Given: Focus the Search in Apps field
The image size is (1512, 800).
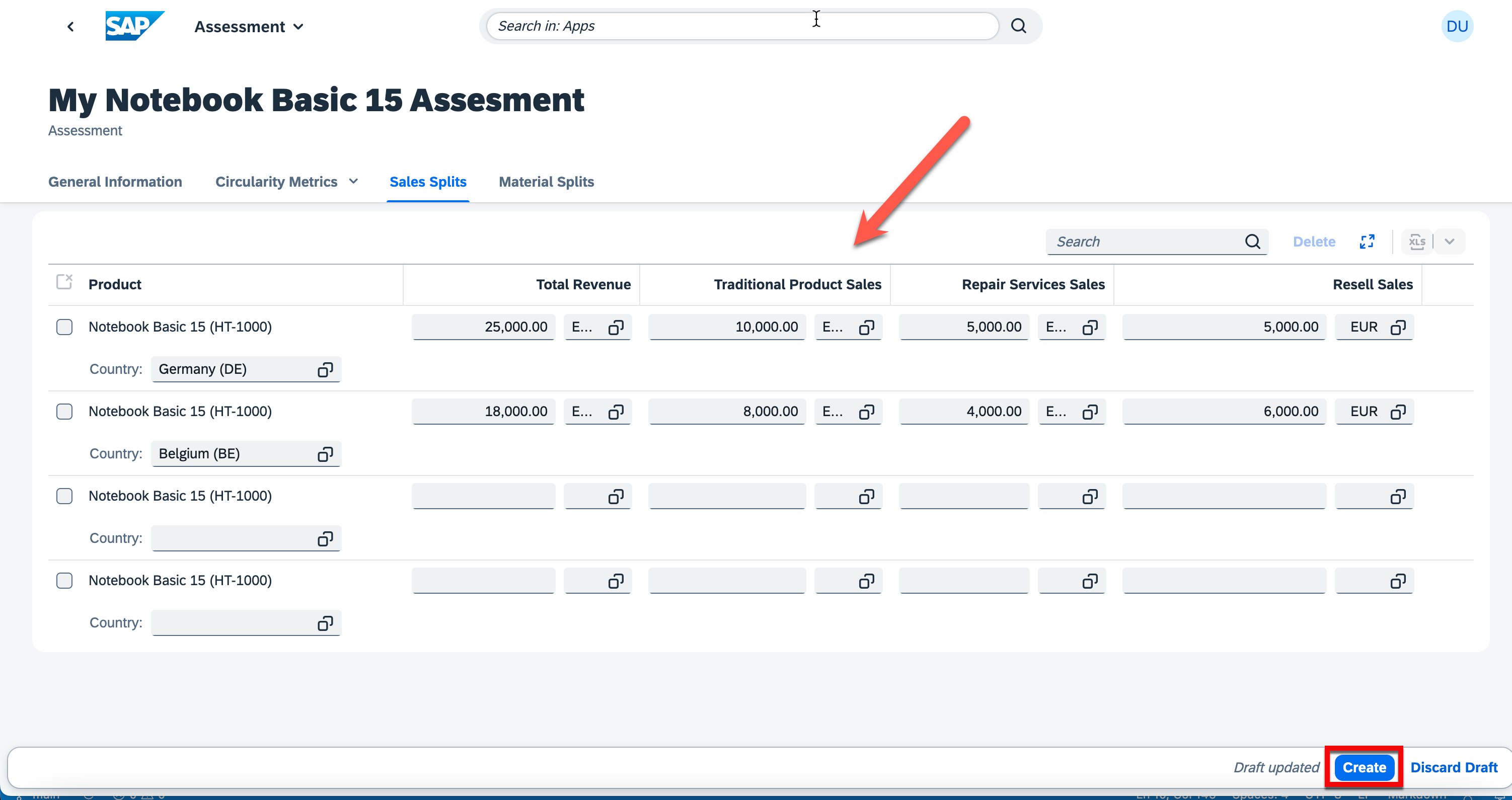Looking at the screenshot, I should coord(742,26).
